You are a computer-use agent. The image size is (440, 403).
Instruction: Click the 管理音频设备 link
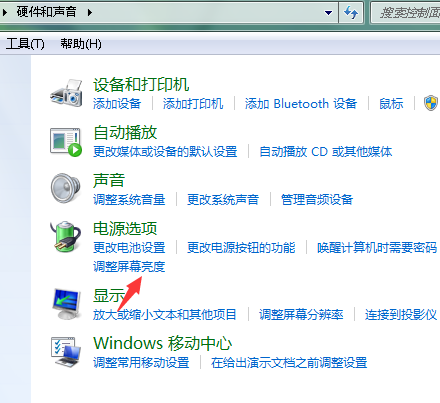[317, 200]
